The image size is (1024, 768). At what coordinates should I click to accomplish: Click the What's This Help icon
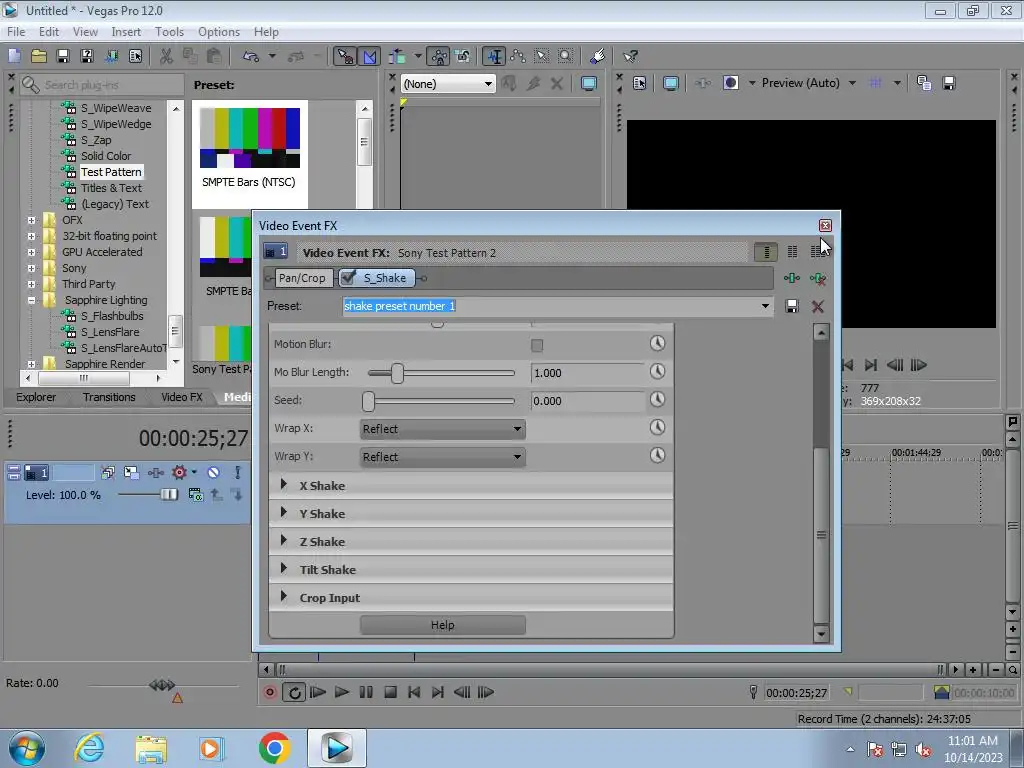click(x=630, y=56)
